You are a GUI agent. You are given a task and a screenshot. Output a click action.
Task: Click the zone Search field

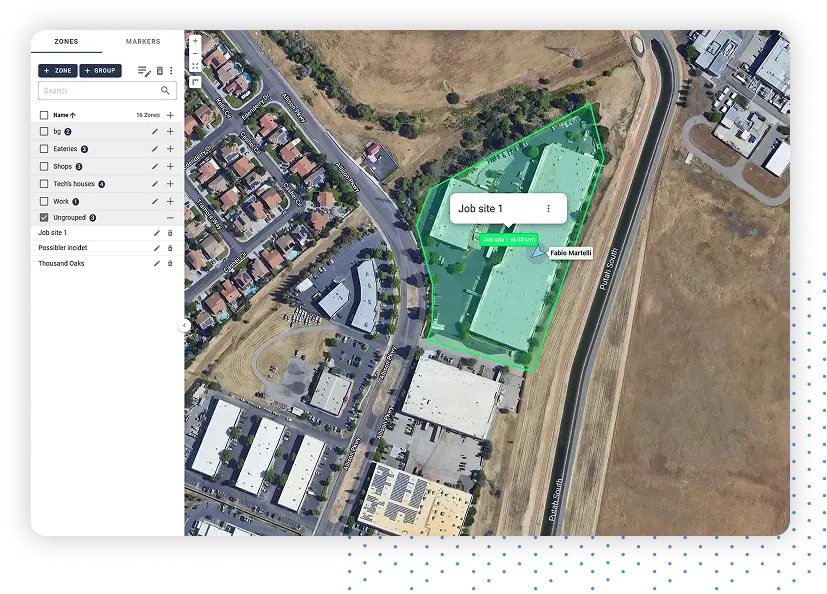click(107, 91)
